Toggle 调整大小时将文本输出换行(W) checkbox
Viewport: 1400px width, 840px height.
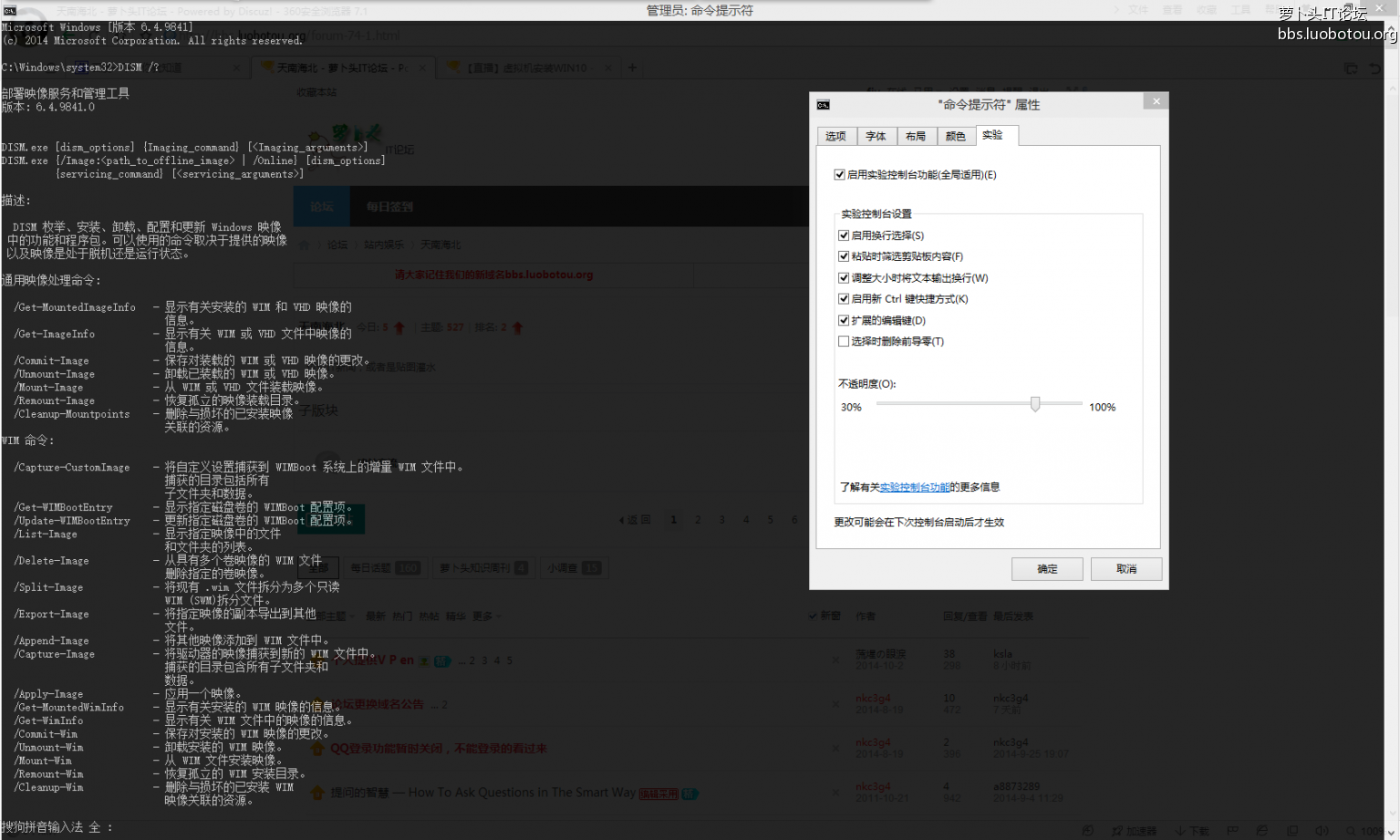844,278
